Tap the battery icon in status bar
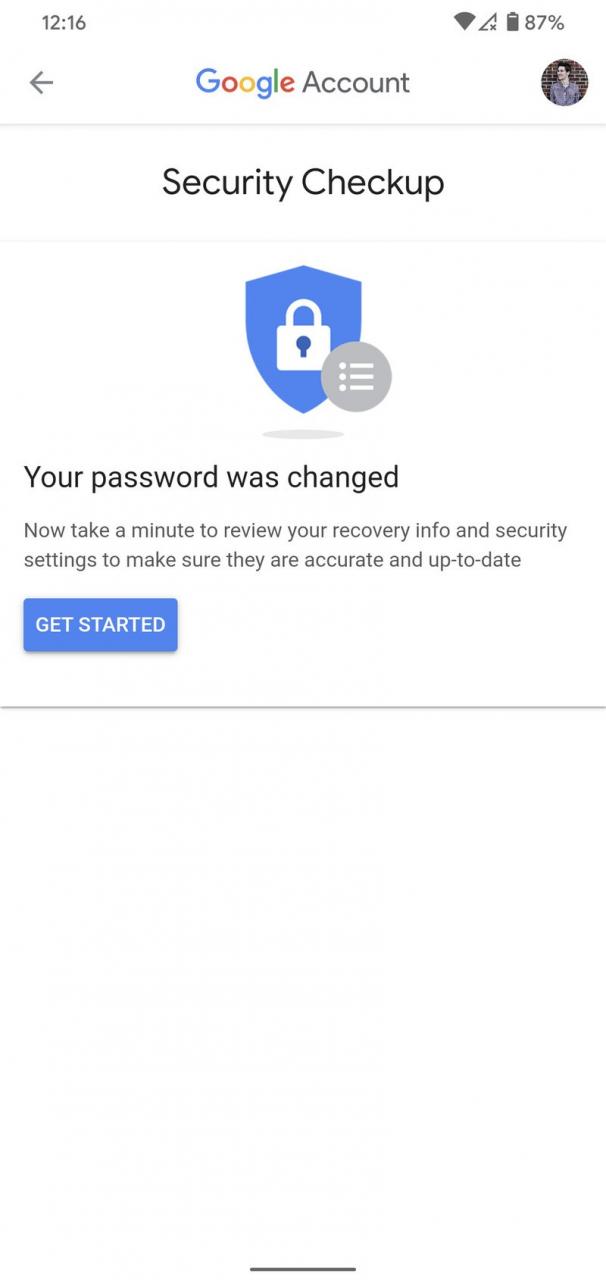This screenshot has height=1280, width=606. [x=512, y=22]
